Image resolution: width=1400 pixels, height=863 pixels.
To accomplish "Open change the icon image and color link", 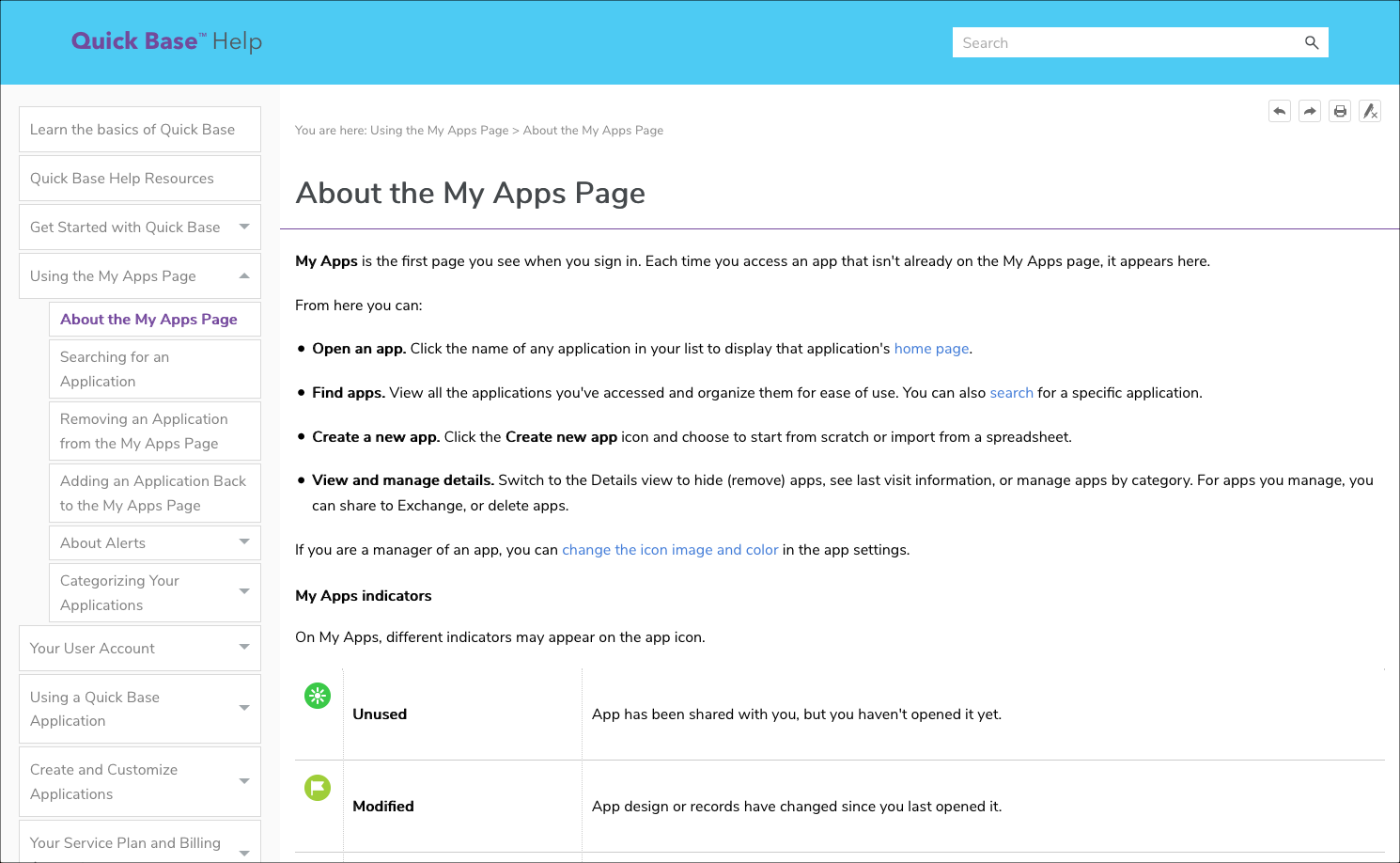I will tap(670, 550).
